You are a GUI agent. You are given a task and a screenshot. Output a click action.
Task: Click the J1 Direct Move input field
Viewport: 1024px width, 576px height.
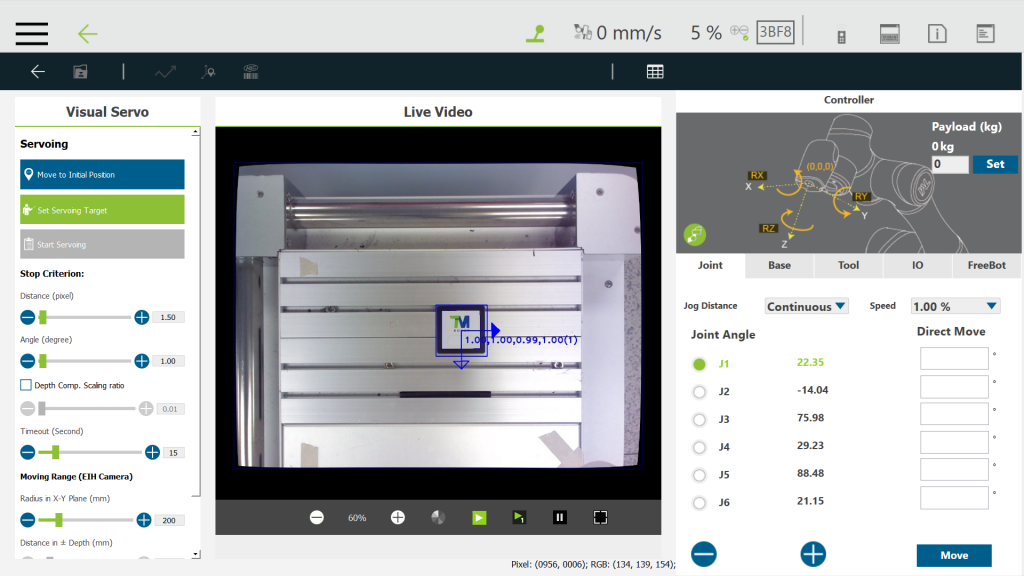click(x=953, y=359)
